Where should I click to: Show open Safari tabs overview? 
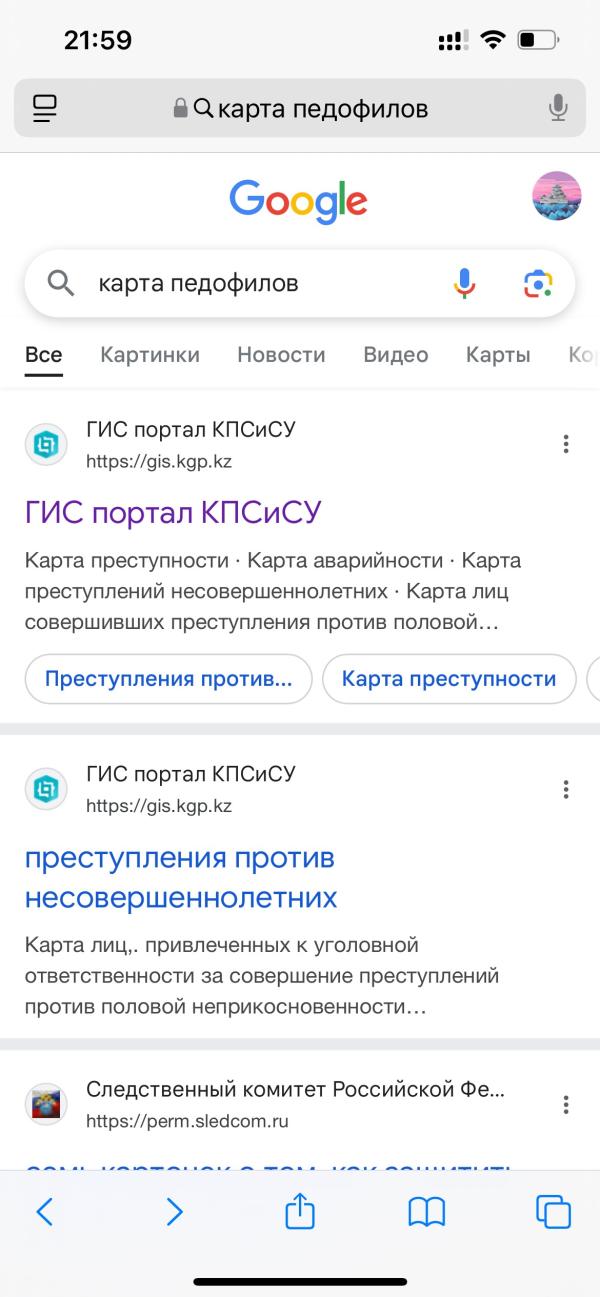click(x=553, y=1212)
